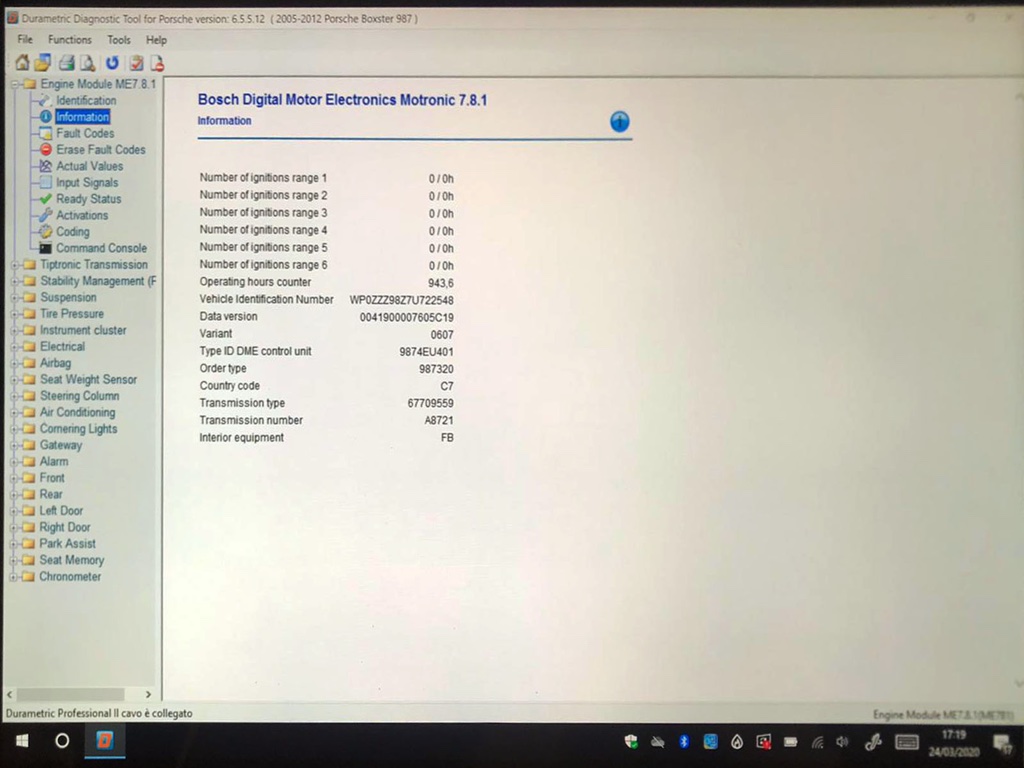
Task: Select the Left Door module
Action: [61, 511]
